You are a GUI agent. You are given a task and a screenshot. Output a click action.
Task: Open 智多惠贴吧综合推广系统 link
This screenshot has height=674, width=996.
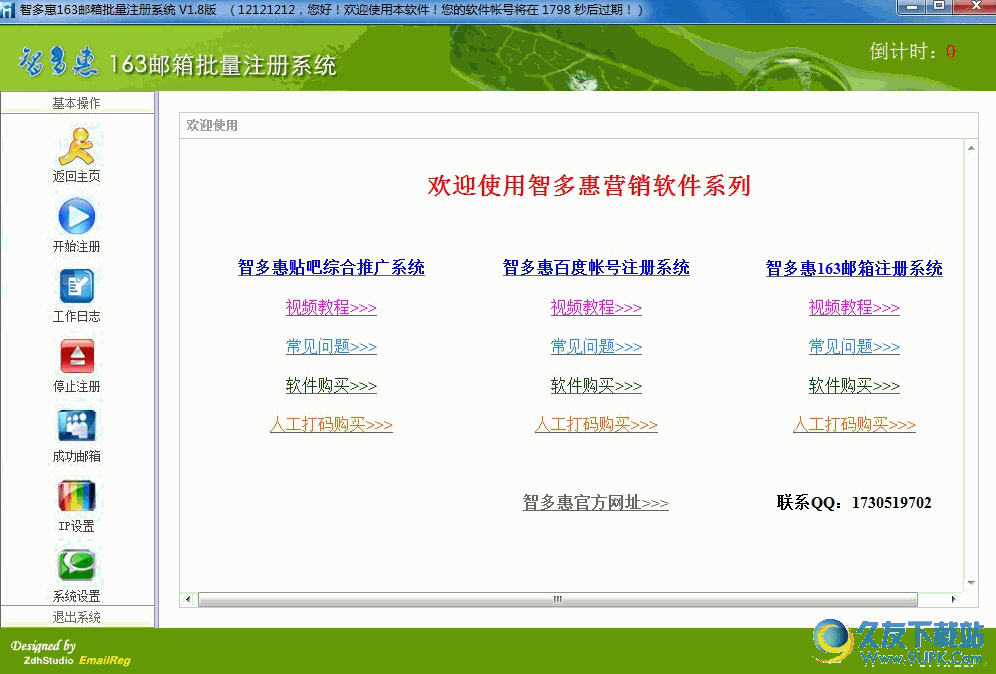[x=331, y=267]
